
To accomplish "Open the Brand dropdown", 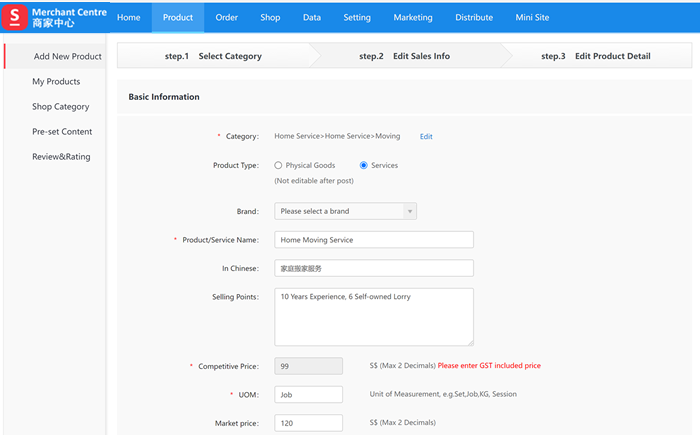I will click(x=346, y=211).
